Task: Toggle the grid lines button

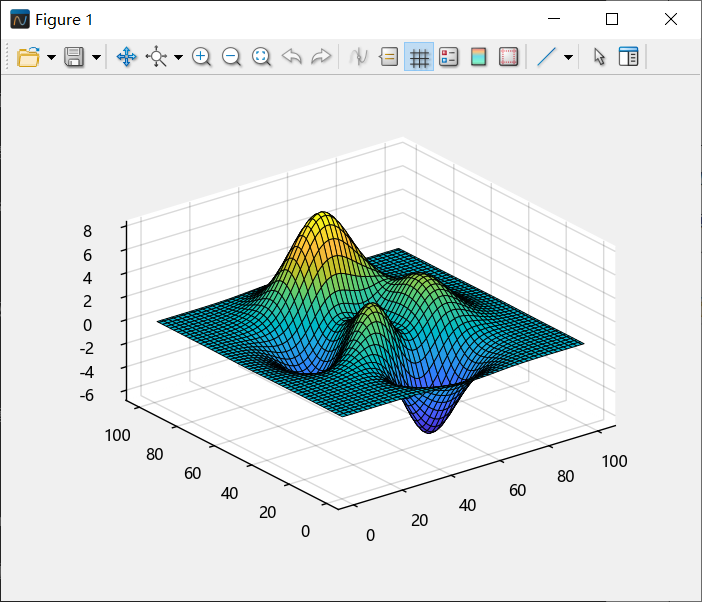Action: point(419,57)
